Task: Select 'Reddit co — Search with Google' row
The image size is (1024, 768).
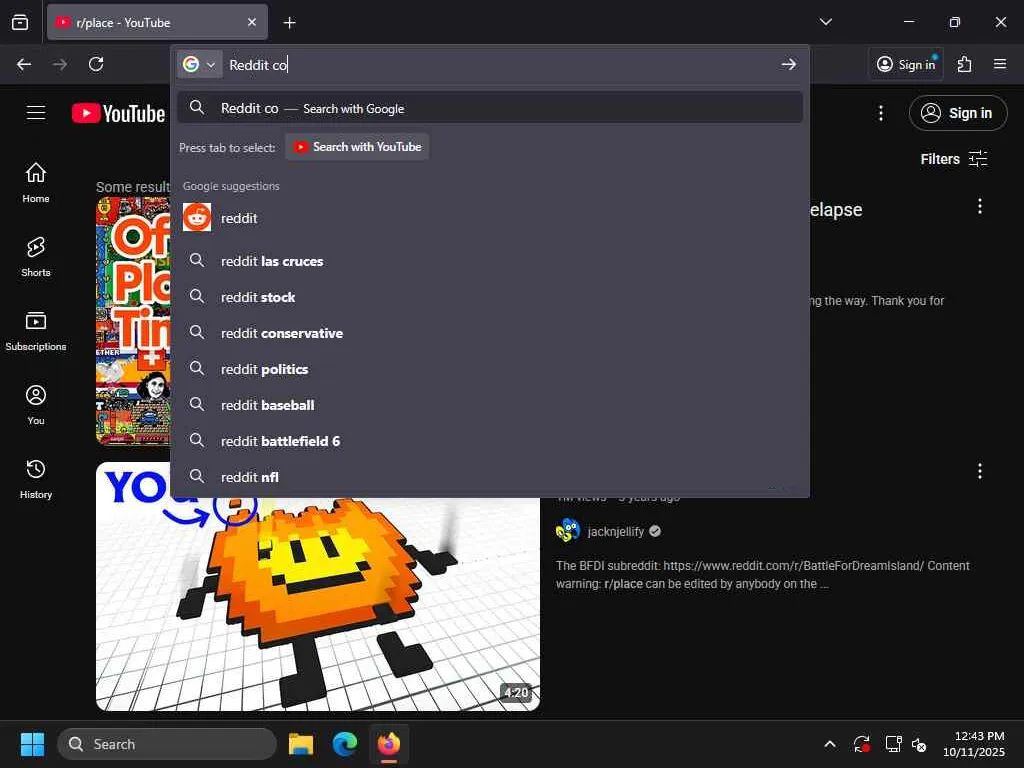Action: [x=490, y=108]
